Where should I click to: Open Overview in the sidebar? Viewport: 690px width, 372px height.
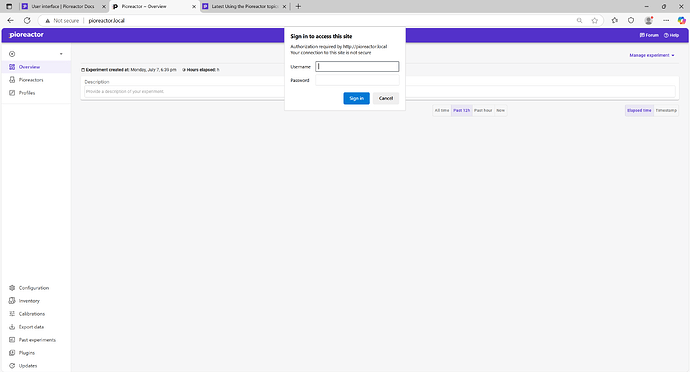click(x=35, y=67)
